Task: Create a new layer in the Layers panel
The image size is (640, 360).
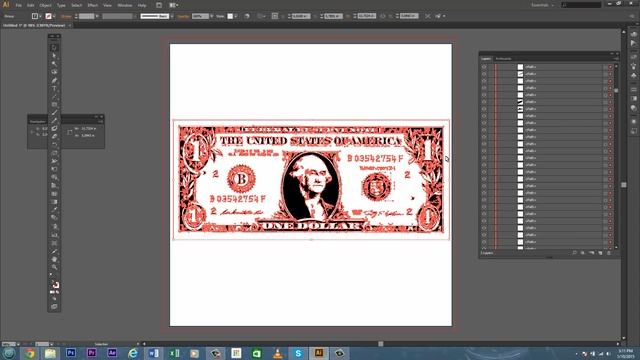Action: [600, 253]
